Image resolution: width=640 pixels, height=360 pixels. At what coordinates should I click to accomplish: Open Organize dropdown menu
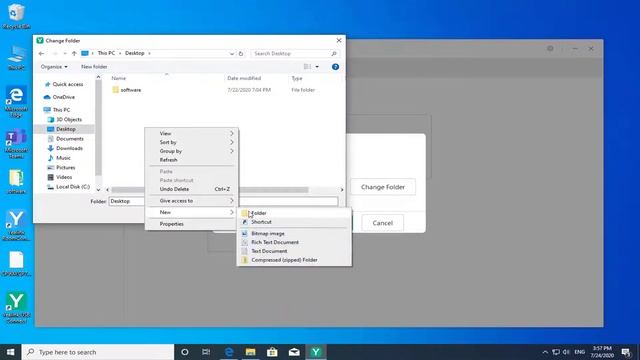(x=54, y=67)
